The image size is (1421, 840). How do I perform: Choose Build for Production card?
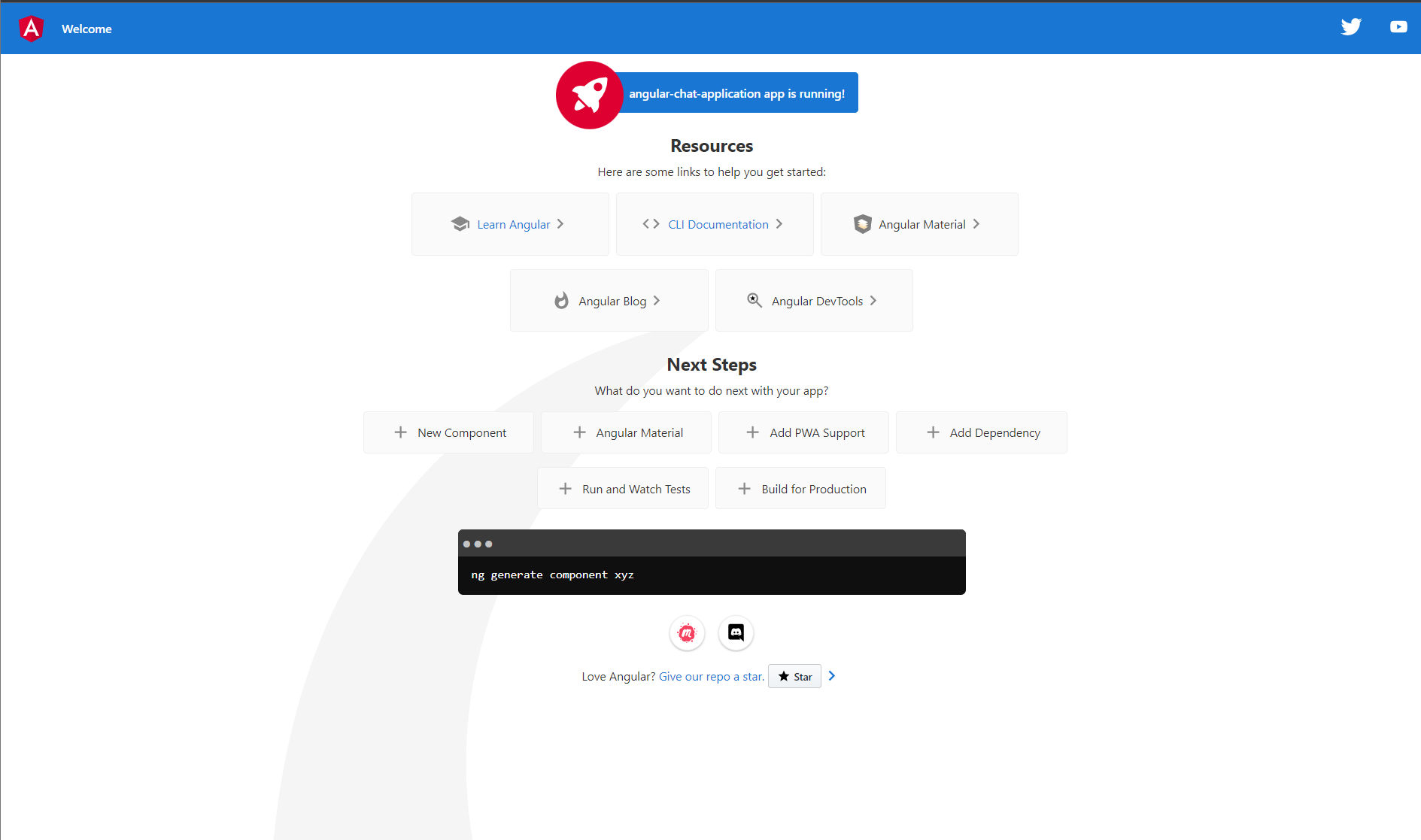pyautogui.click(x=800, y=489)
